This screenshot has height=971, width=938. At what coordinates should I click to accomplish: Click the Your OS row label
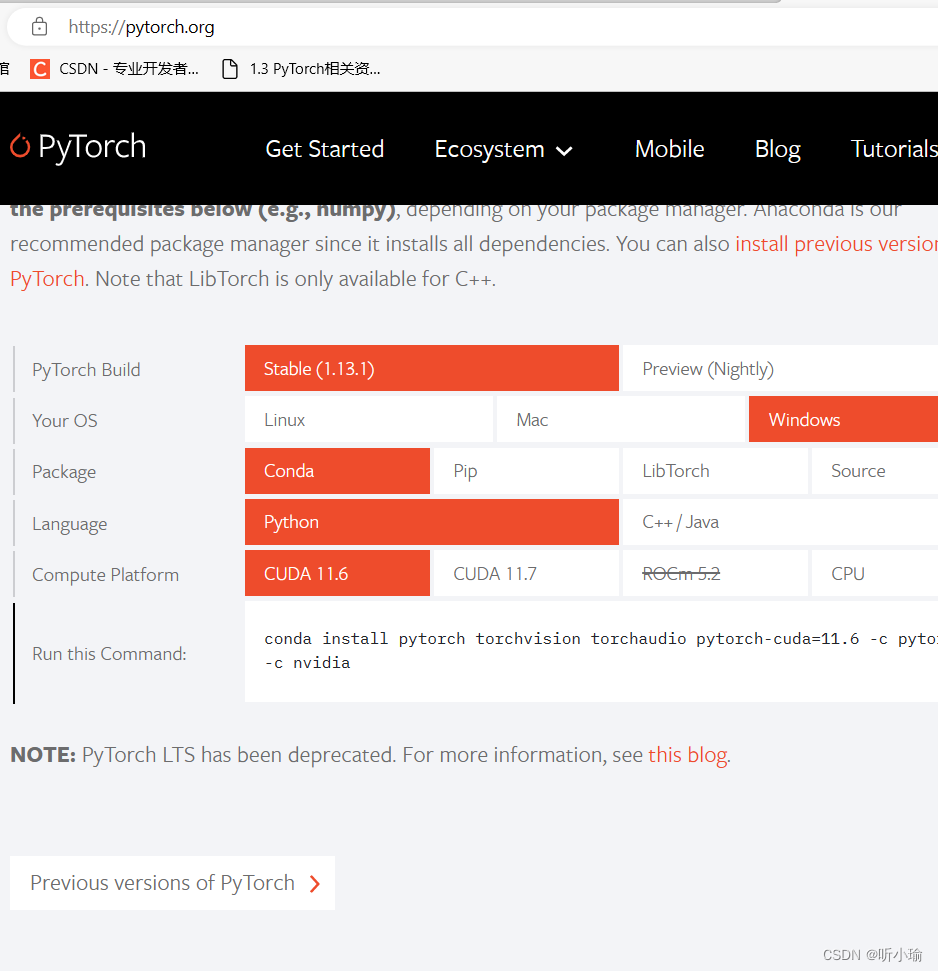click(x=64, y=420)
